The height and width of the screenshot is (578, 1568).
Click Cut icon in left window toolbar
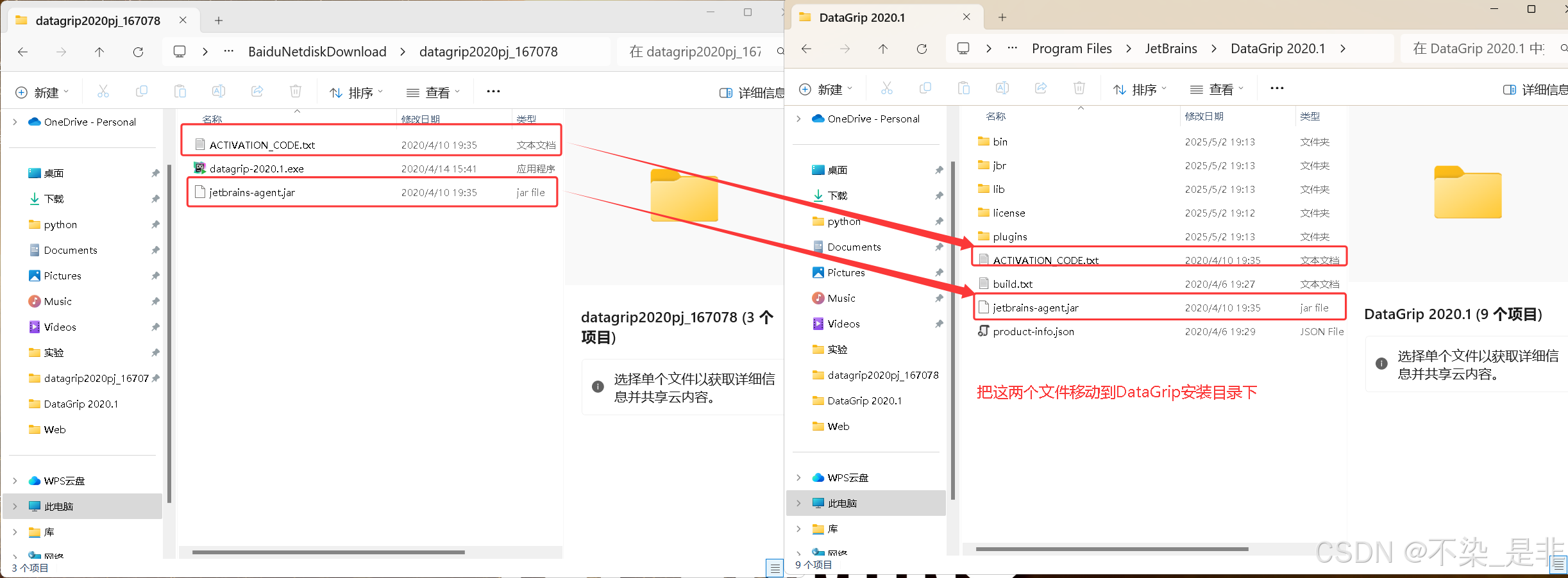(103, 92)
